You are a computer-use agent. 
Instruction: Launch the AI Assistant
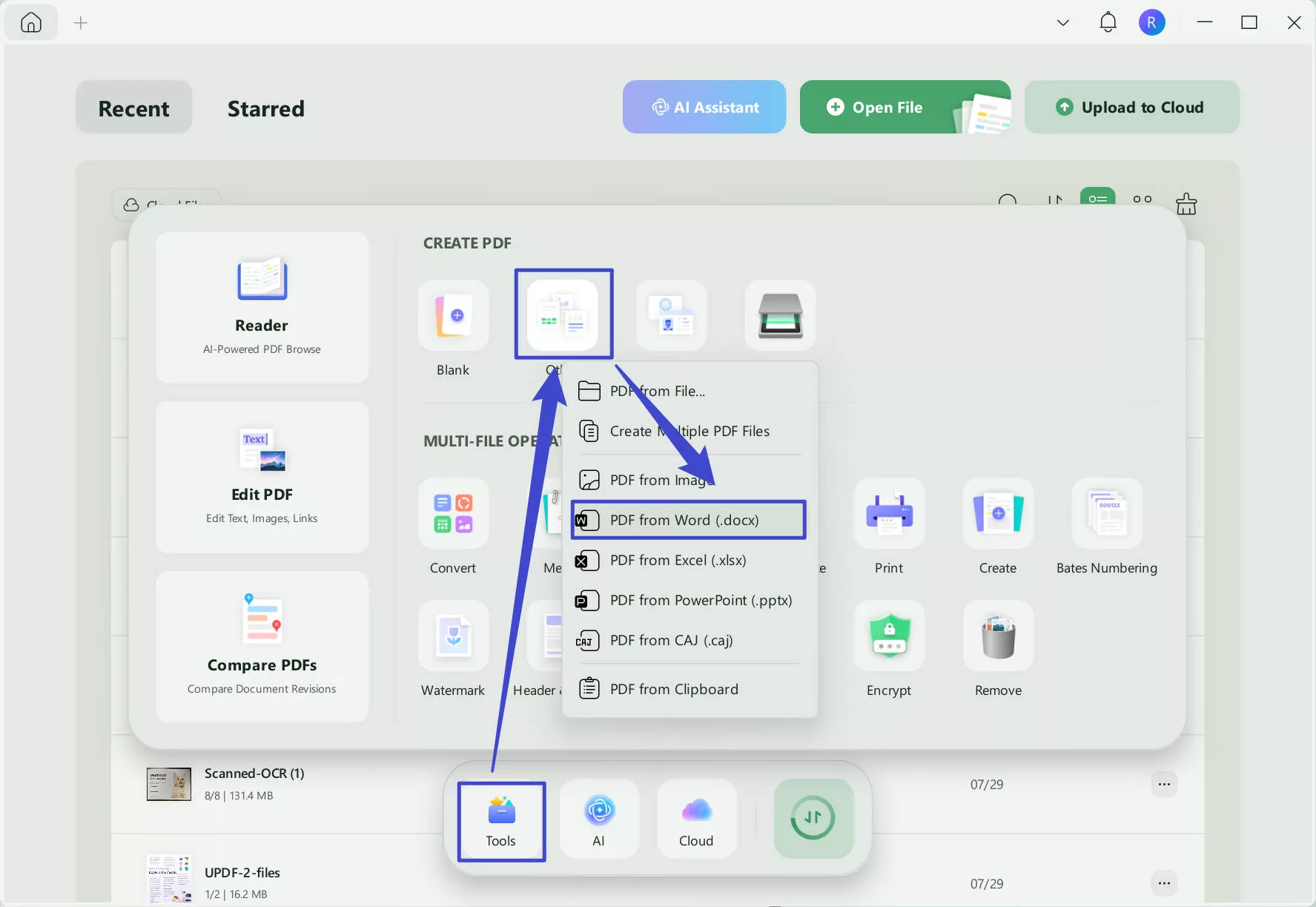click(x=704, y=107)
